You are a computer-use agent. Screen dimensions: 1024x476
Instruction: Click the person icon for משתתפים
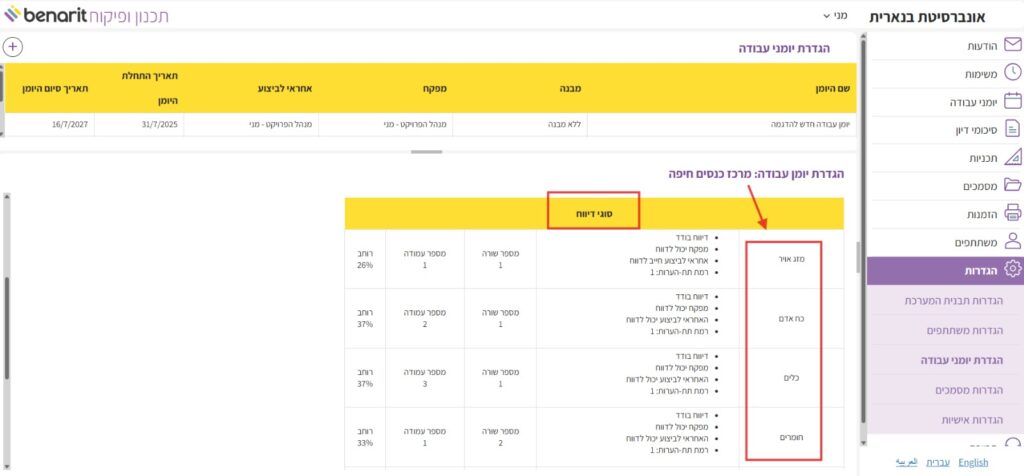pyautogui.click(x=1011, y=241)
